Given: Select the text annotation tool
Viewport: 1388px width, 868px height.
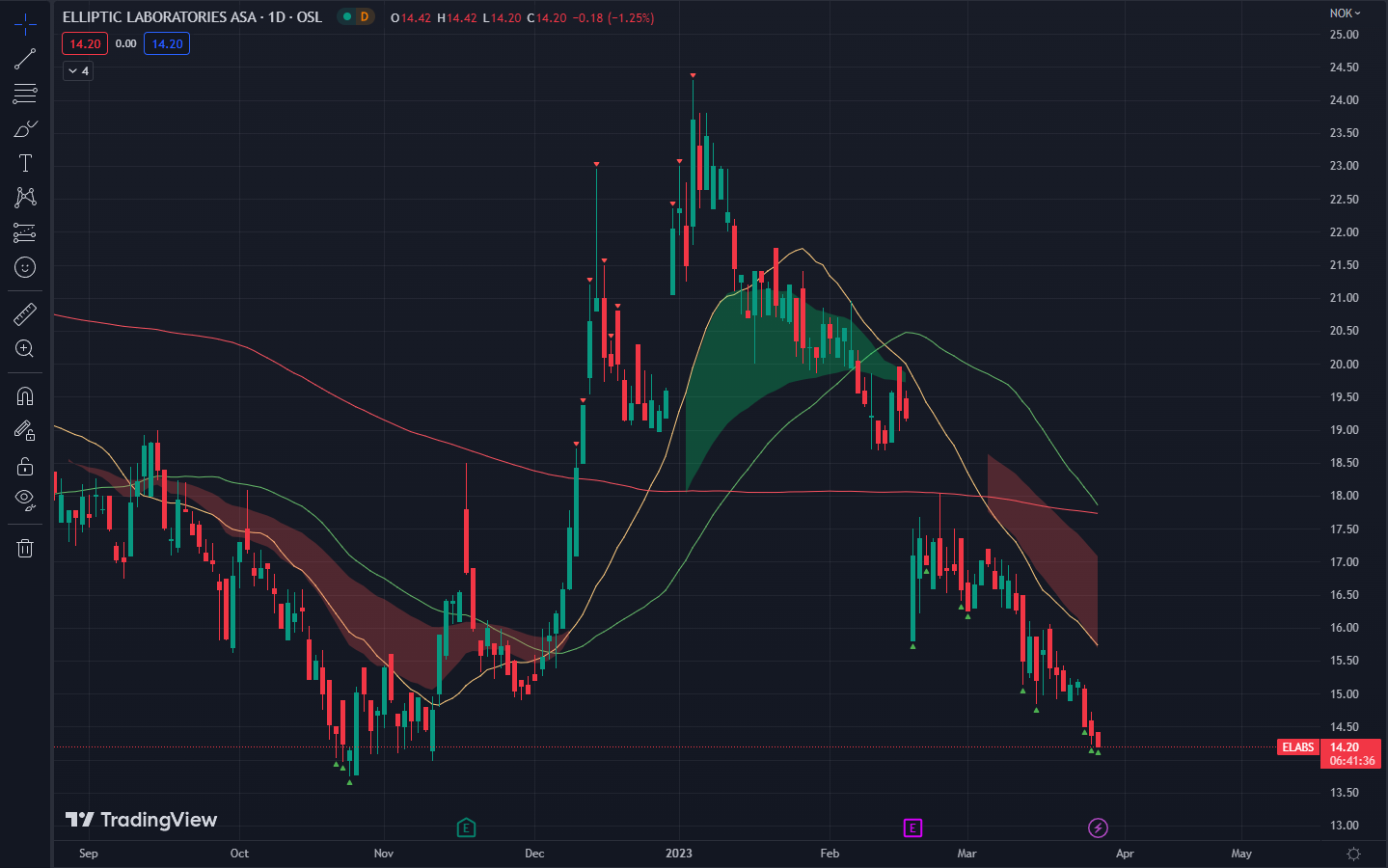Looking at the screenshot, I should (25, 163).
